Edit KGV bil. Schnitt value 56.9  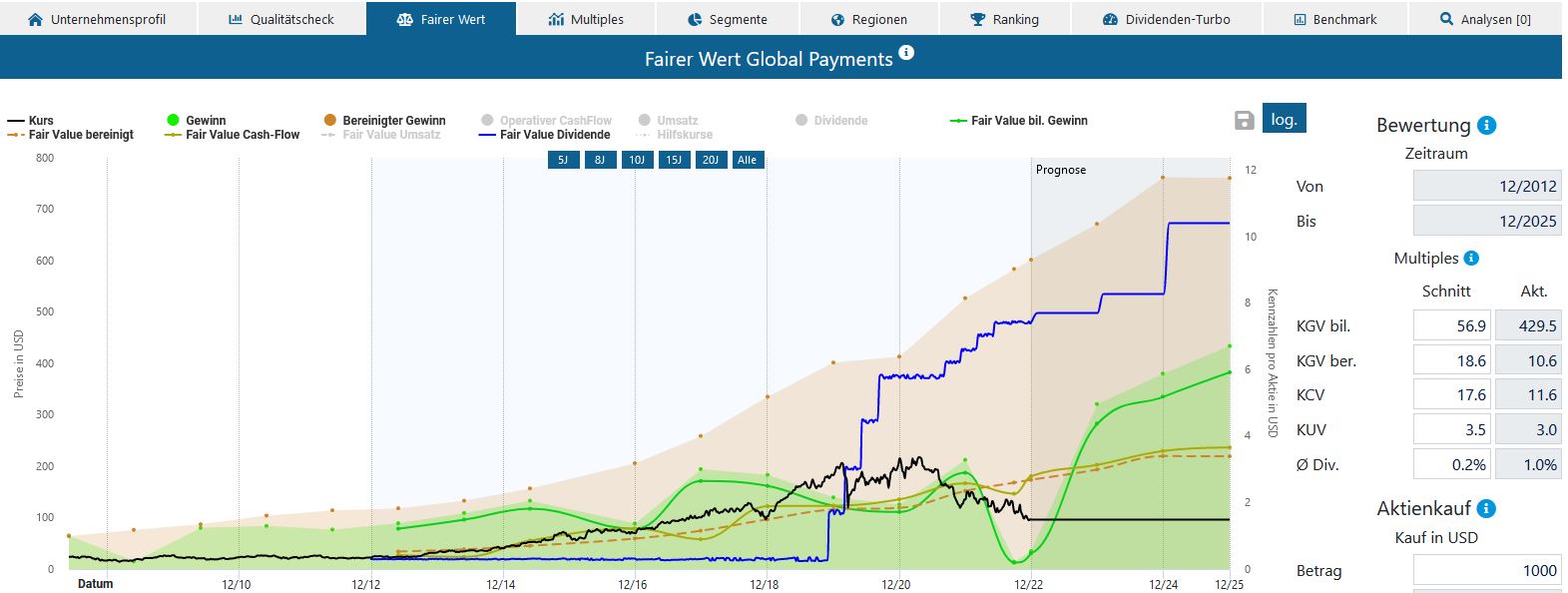point(1452,325)
